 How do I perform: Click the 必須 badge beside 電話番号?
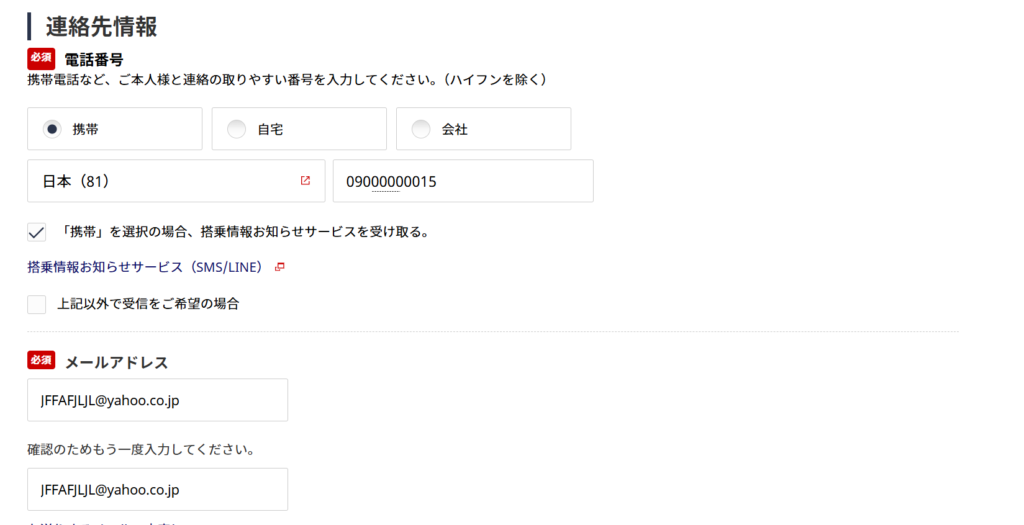point(41,59)
